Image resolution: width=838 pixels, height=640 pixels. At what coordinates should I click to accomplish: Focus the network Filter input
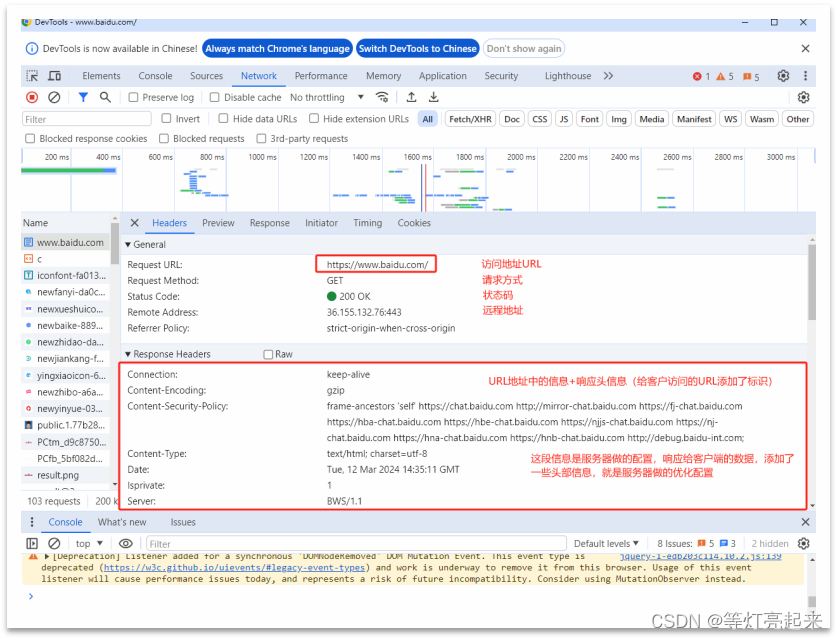coord(87,119)
